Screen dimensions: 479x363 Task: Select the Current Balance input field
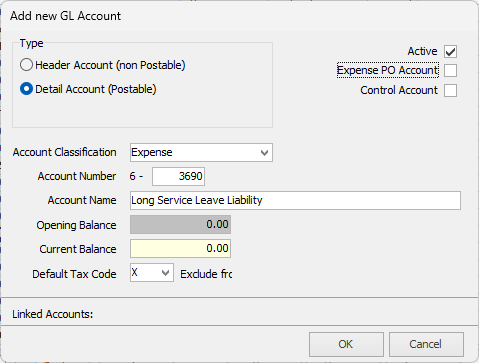[180, 248]
